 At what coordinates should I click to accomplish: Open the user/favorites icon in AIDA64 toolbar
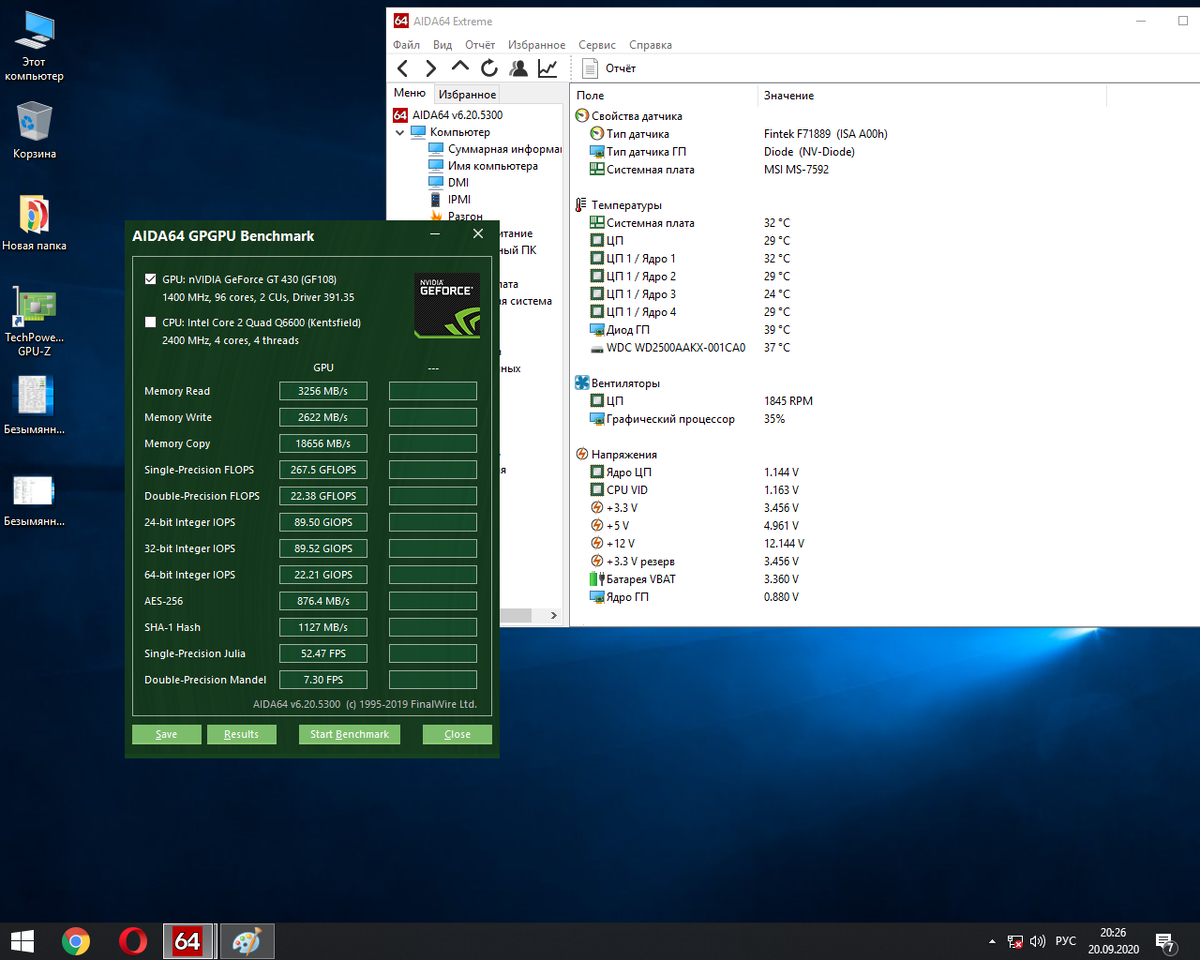click(518, 68)
